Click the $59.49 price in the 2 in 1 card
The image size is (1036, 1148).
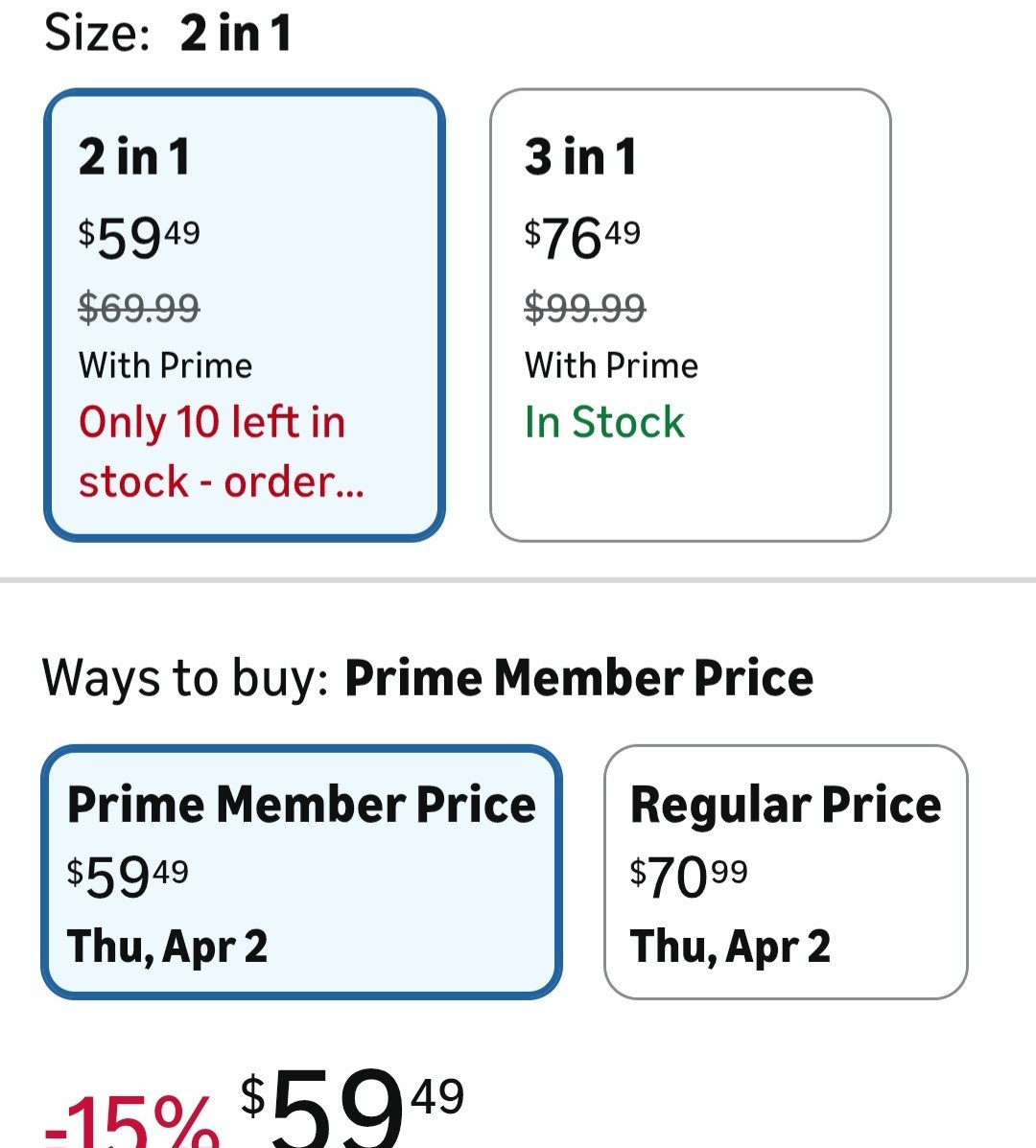(x=139, y=237)
